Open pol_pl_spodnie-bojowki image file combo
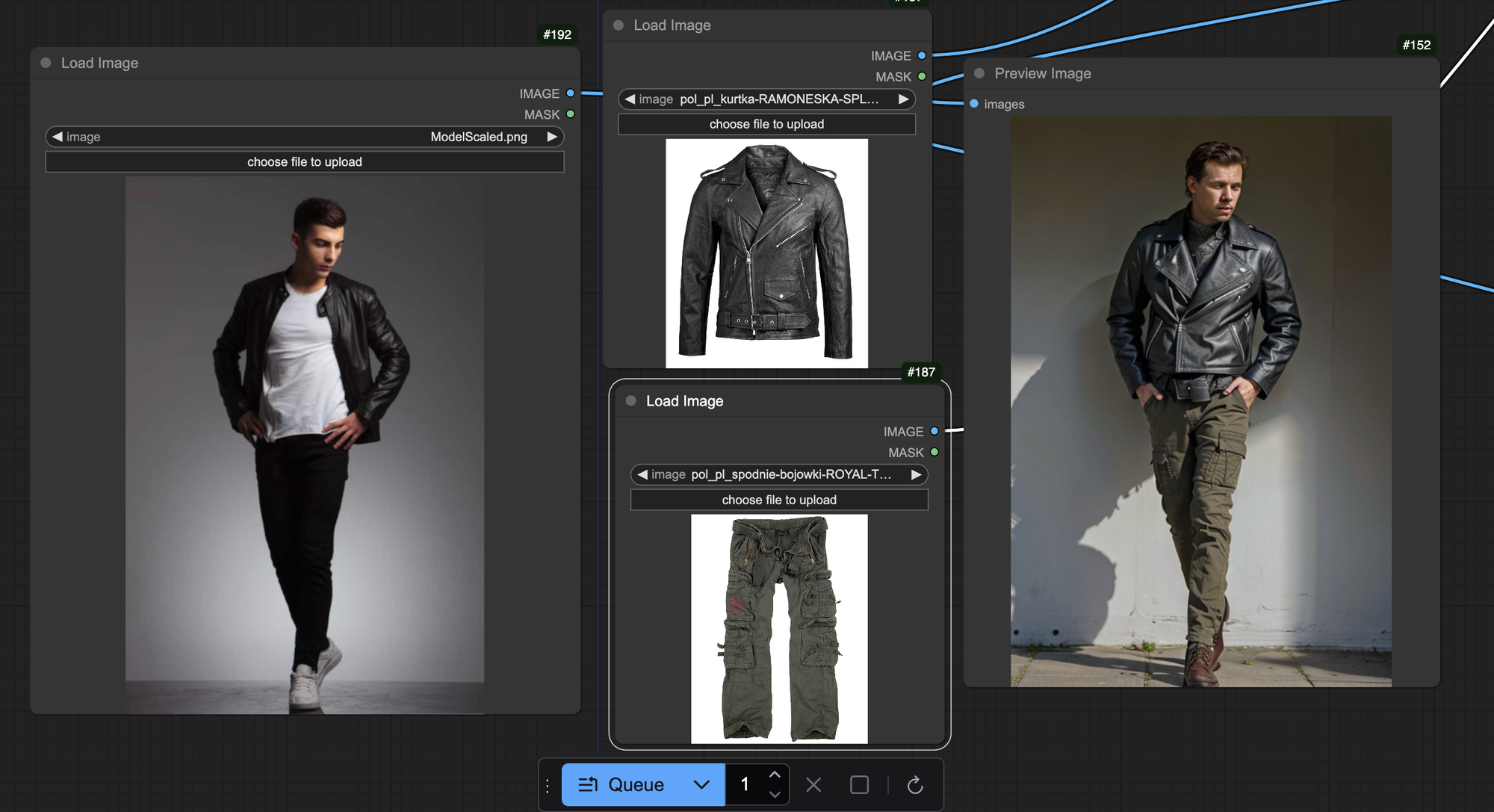 (x=779, y=474)
